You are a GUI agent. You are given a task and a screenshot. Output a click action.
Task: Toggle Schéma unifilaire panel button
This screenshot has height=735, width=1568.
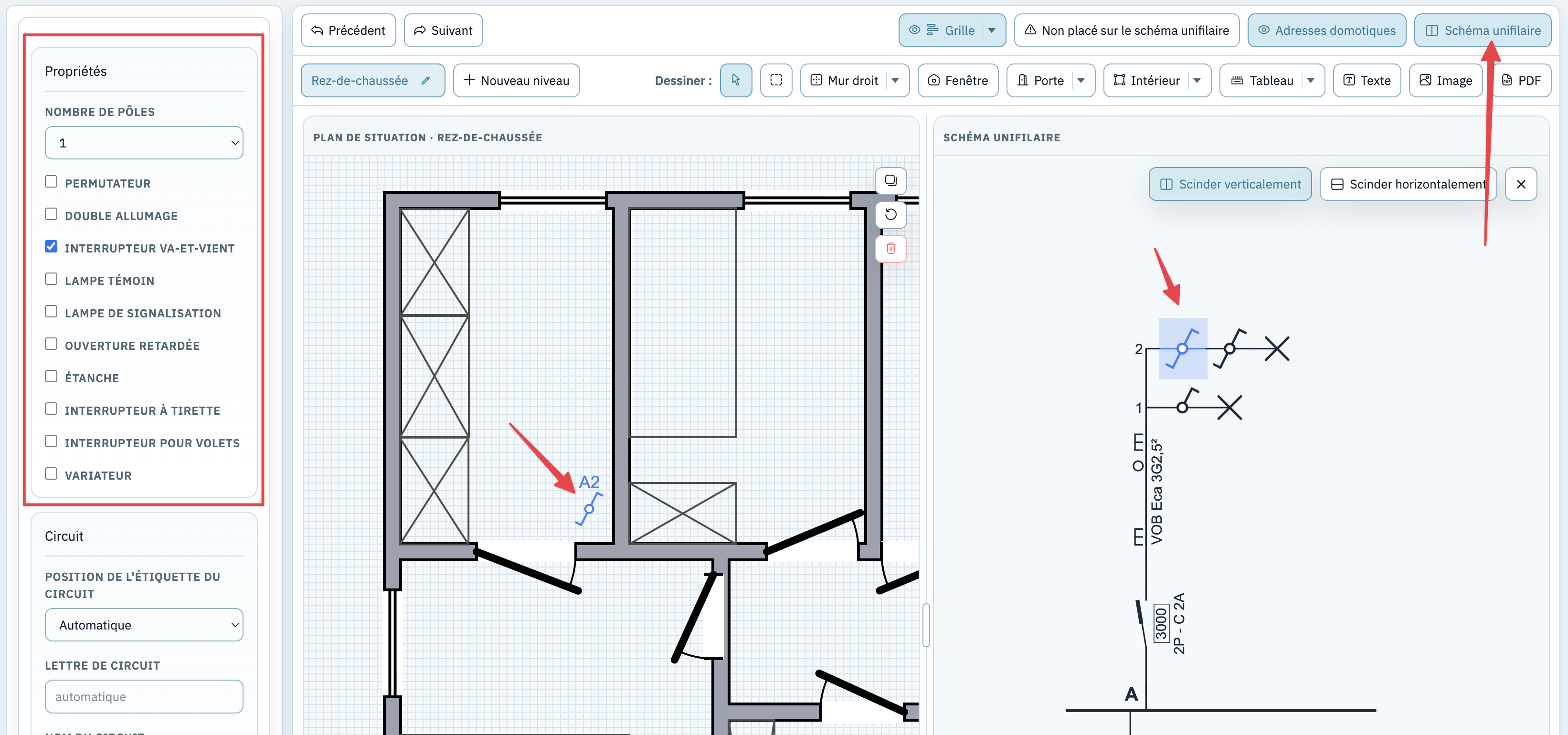1483,31
